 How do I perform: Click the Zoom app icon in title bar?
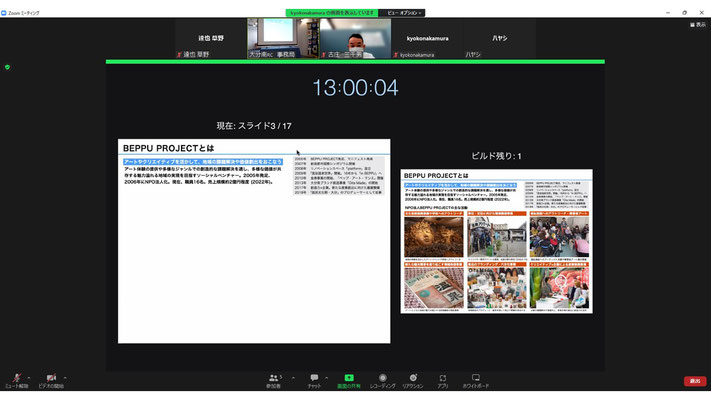tap(4, 13)
